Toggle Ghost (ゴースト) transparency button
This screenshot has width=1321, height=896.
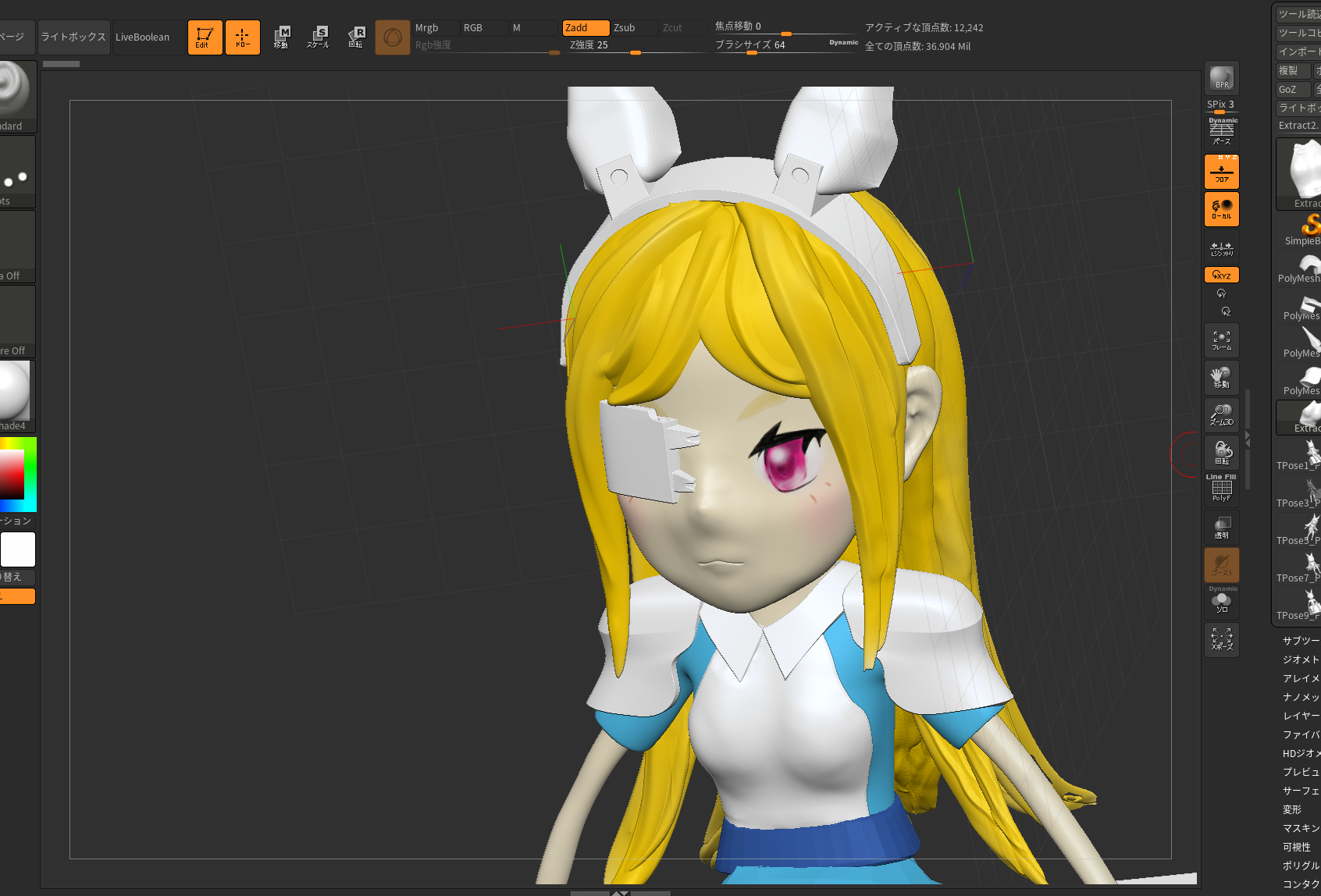tap(1221, 564)
